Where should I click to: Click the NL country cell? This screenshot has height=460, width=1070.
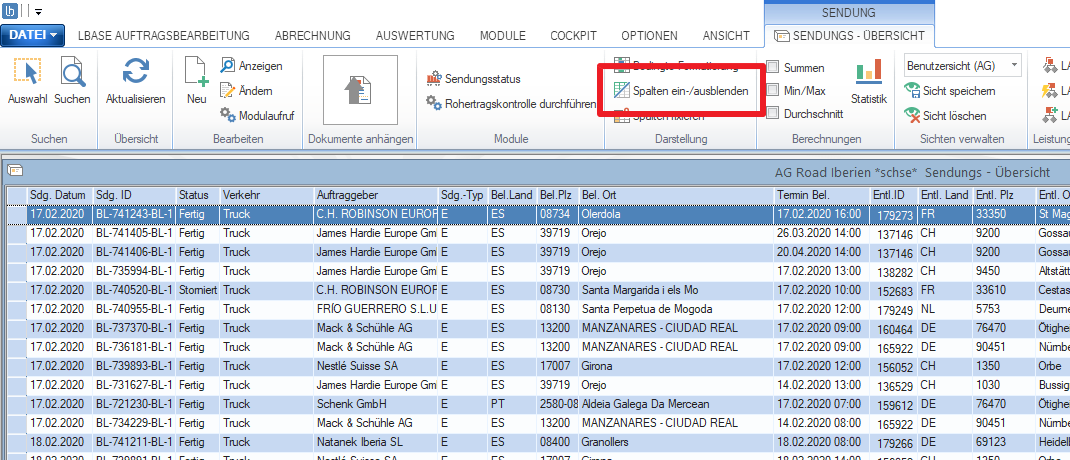coord(945,309)
